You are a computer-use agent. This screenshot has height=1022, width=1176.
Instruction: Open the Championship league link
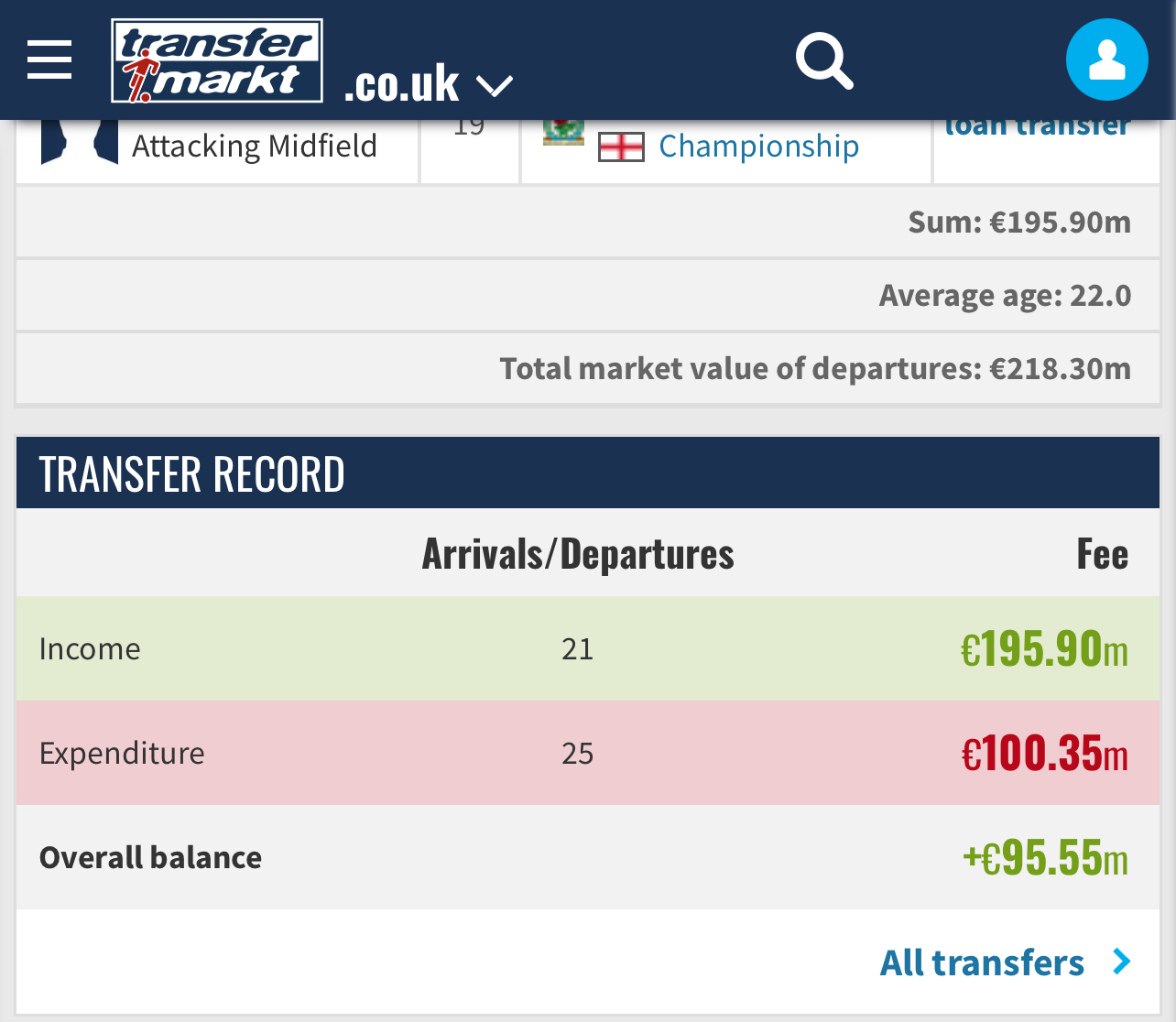click(758, 146)
